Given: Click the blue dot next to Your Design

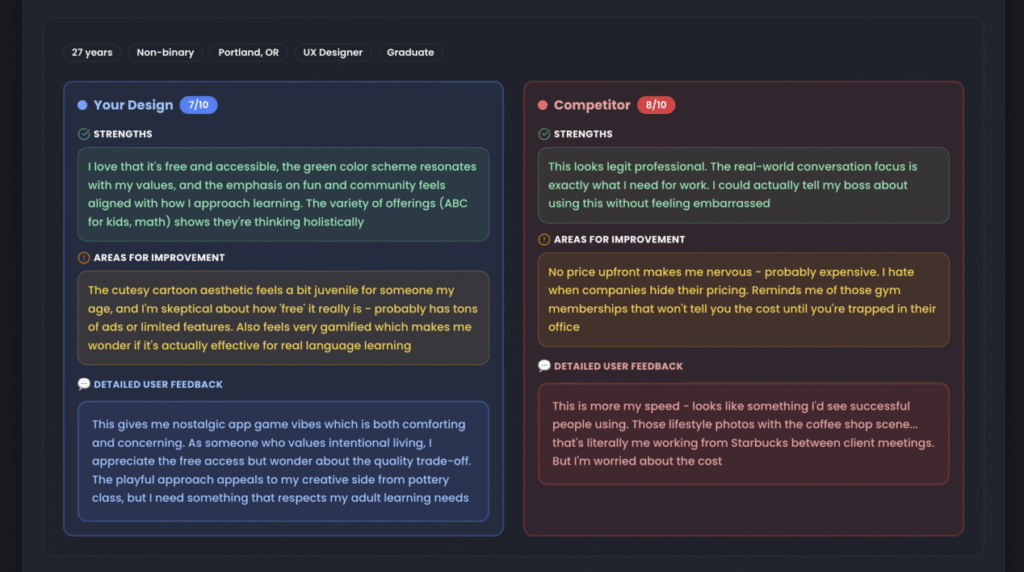Looking at the screenshot, I should coord(82,105).
